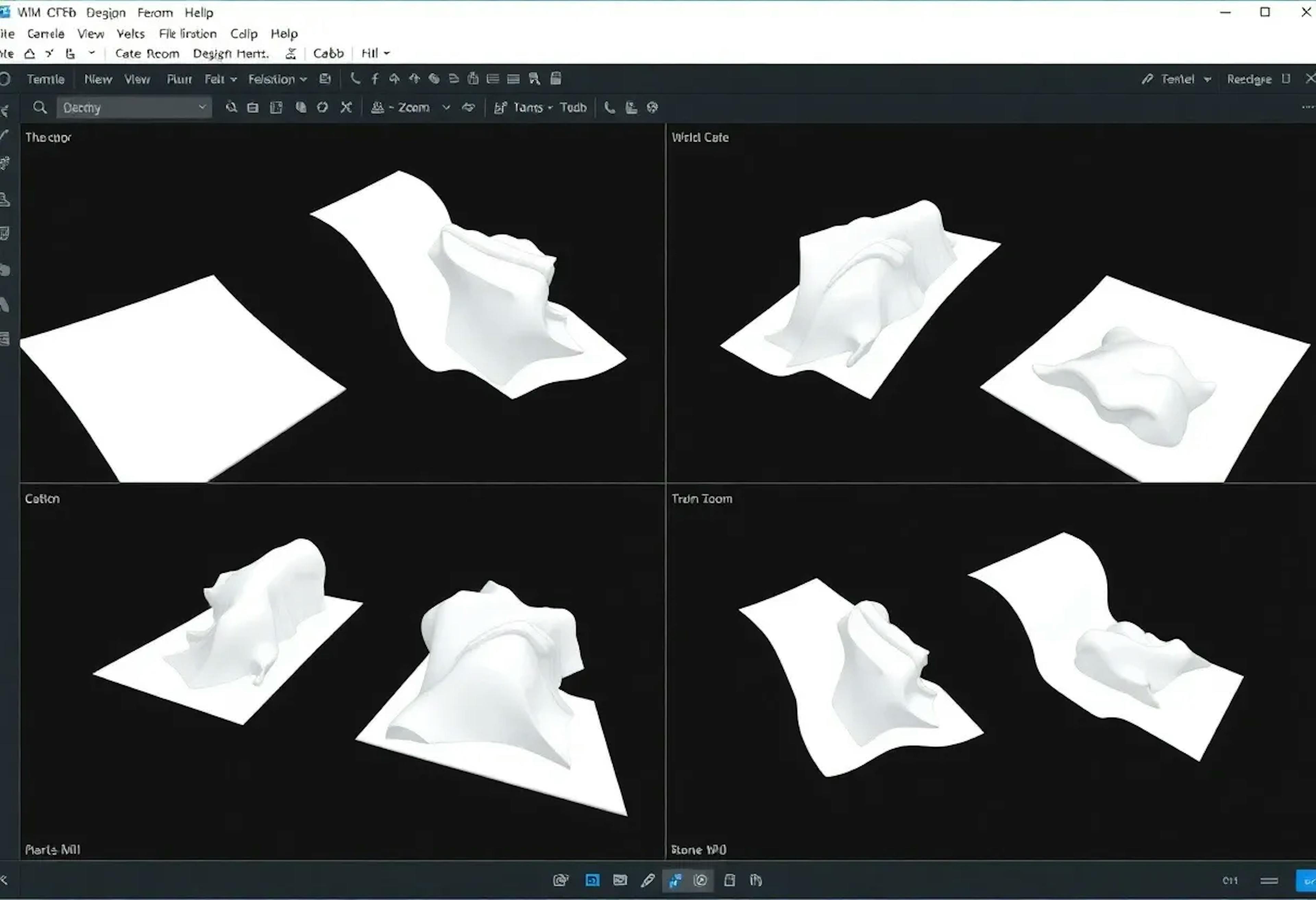Adjust the slider near the bottom right corner

click(1268, 880)
